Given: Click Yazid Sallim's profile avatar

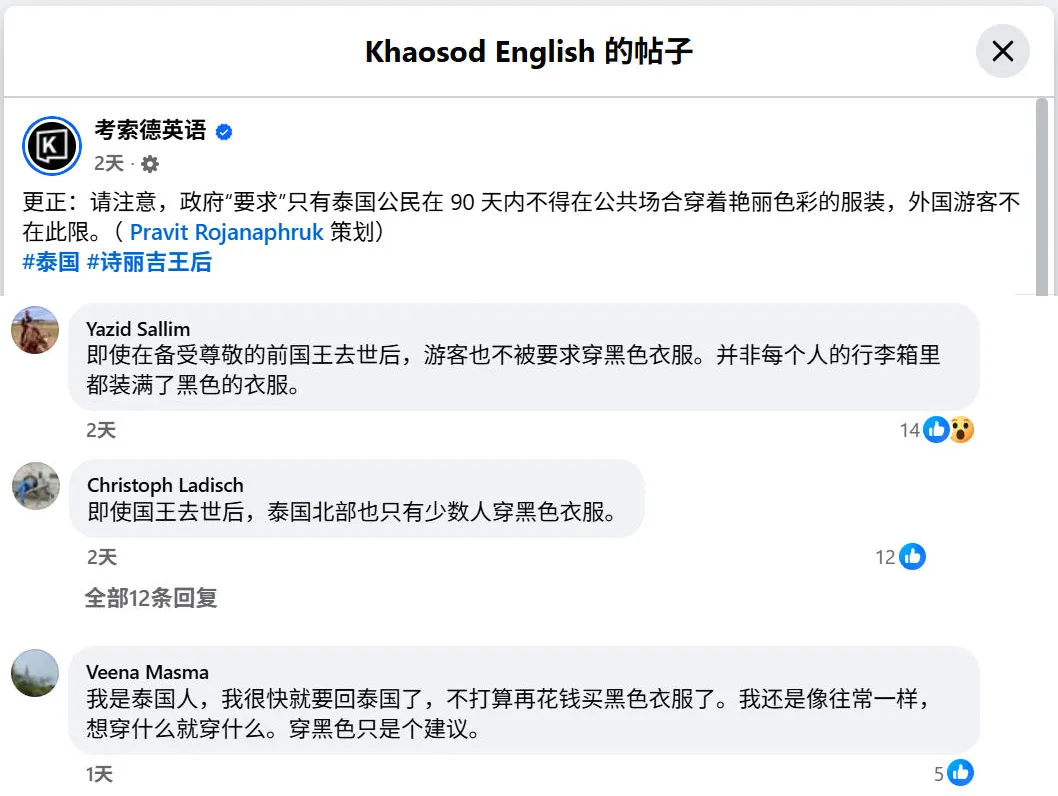Looking at the screenshot, I should tap(34, 330).
